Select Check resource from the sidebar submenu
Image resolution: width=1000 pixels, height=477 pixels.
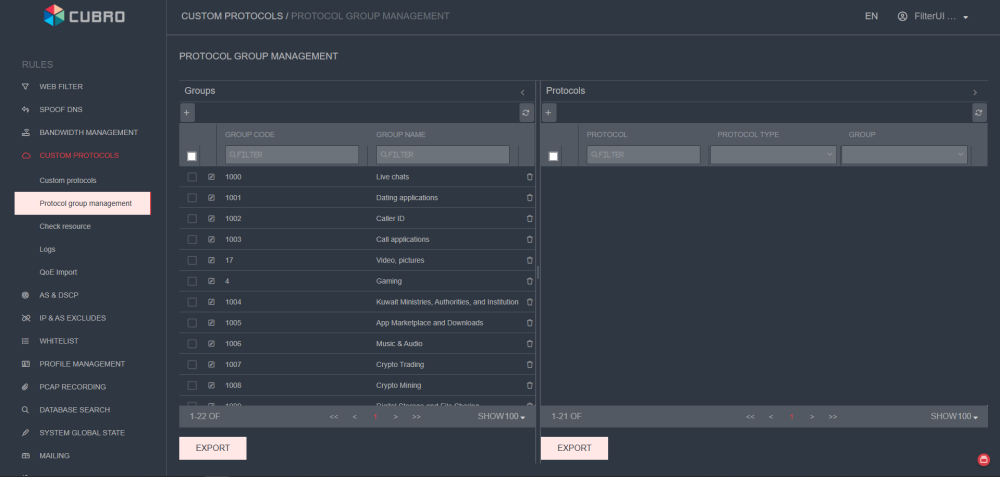tap(65, 227)
